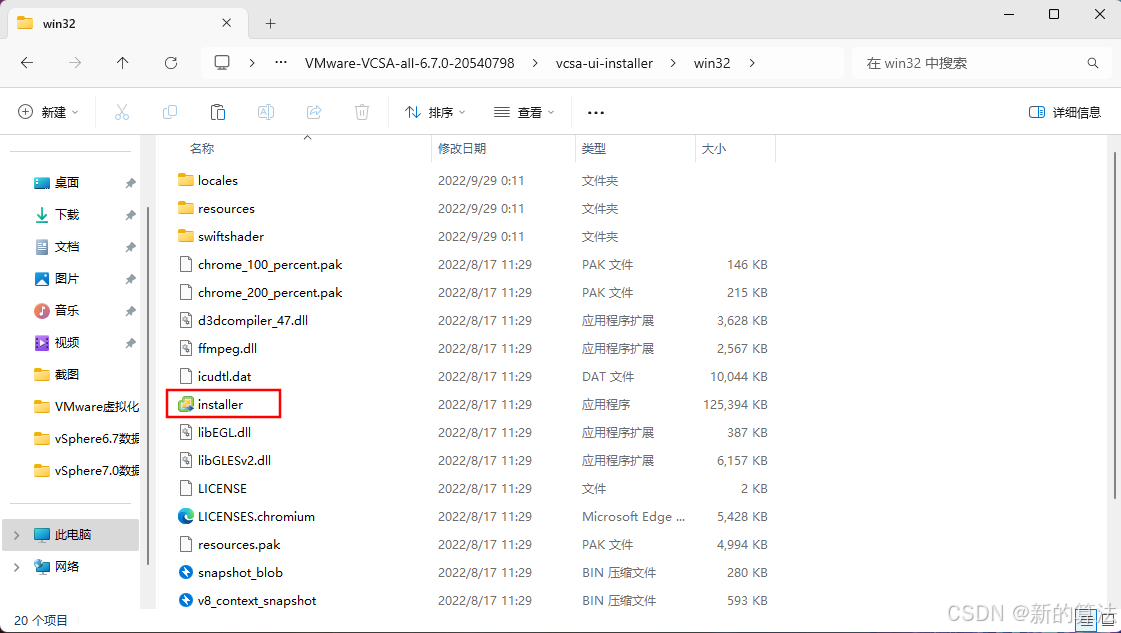Select the v8_context_snapshot file icon
Viewport: 1121px width, 633px height.
[x=186, y=600]
